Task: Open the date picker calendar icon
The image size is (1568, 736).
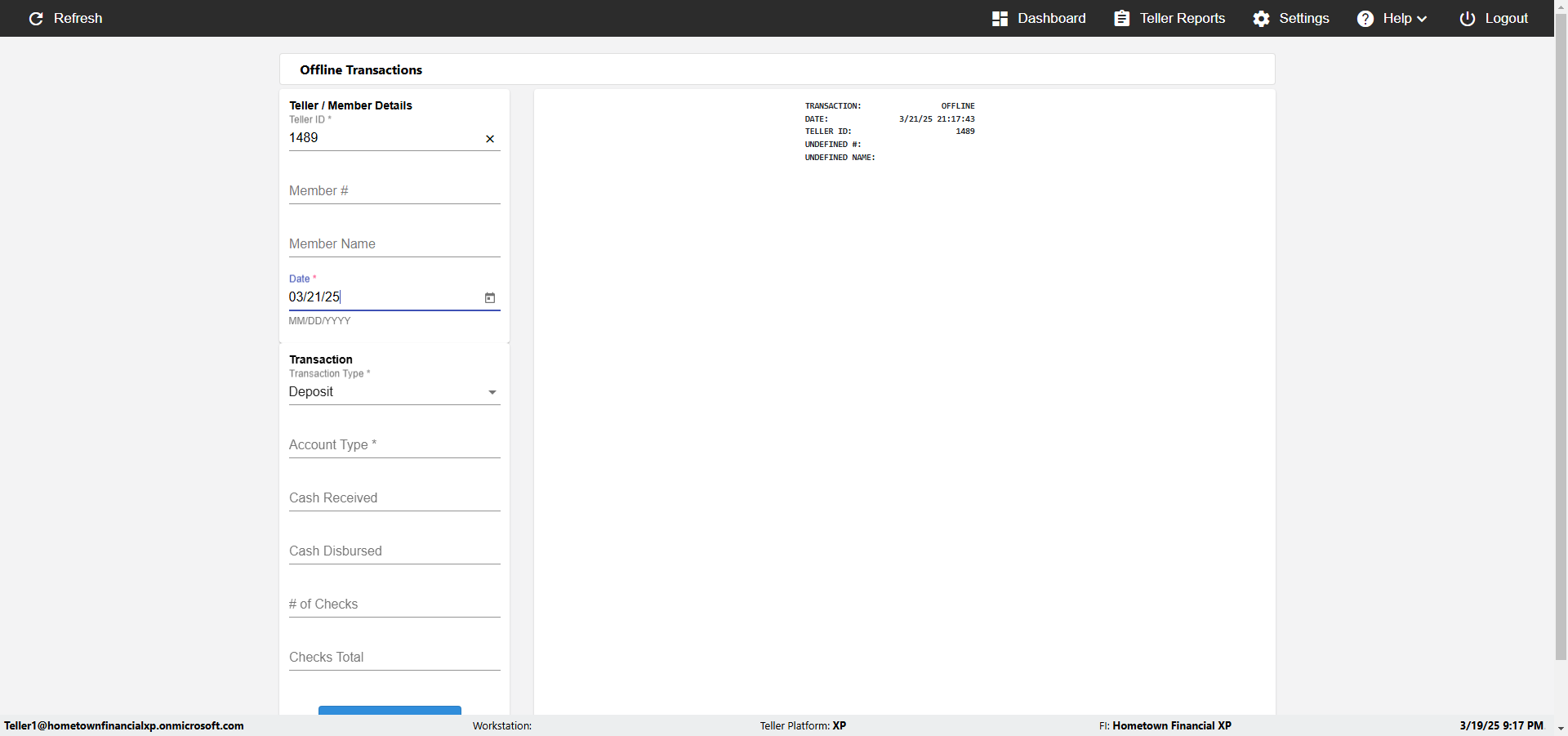Action: click(x=490, y=298)
